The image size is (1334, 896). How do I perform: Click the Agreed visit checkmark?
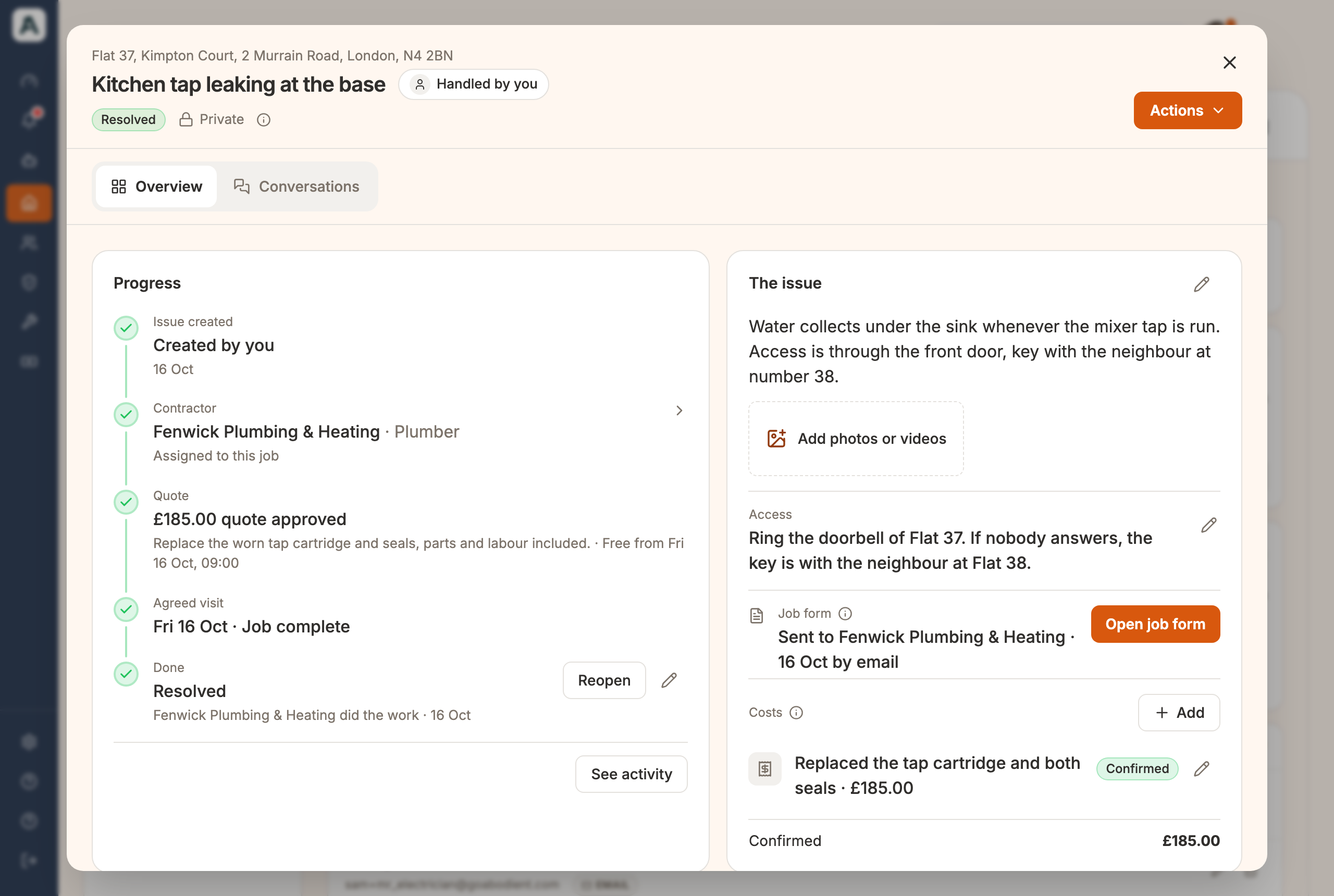(x=126, y=609)
